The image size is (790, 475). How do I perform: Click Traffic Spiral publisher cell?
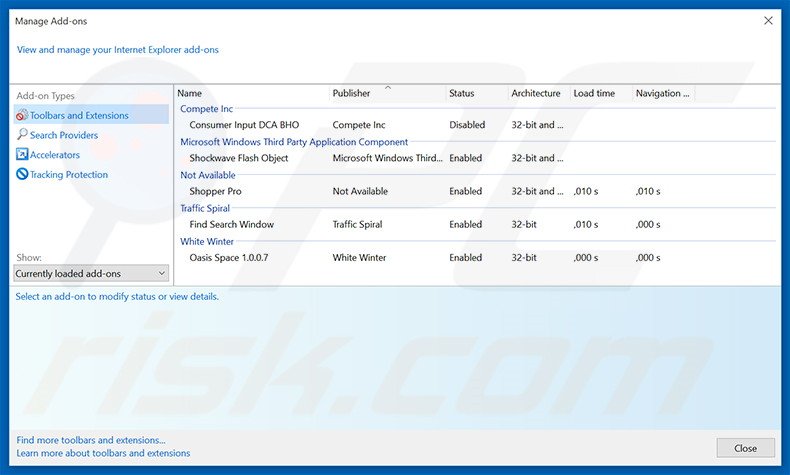pyautogui.click(x=357, y=225)
